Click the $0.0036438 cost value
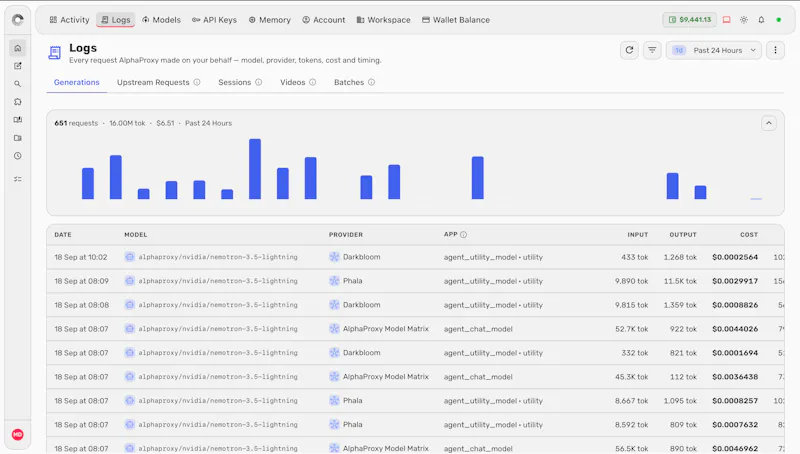The image size is (800, 454). pos(735,377)
